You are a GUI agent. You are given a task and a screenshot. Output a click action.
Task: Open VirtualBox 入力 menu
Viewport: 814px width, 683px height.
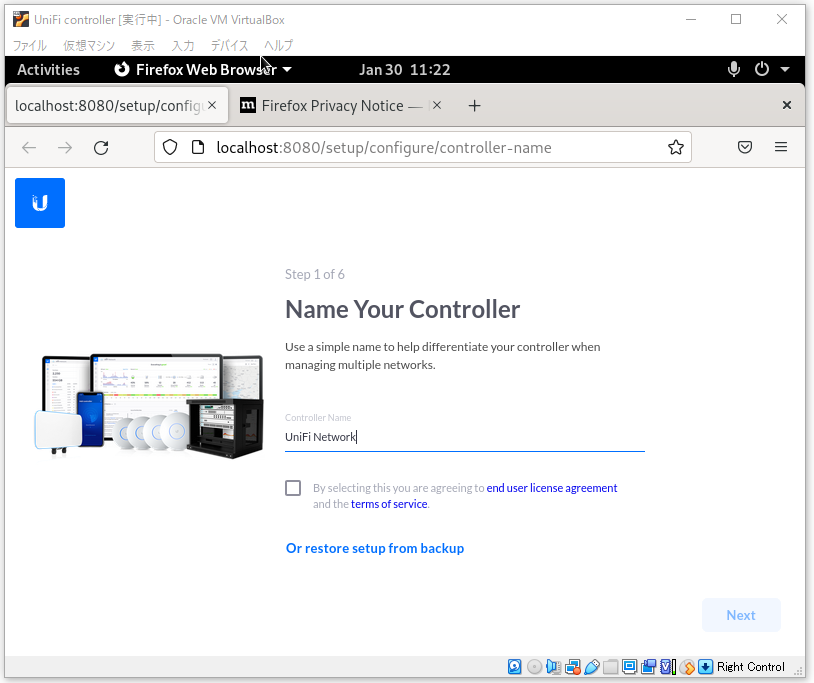(x=183, y=45)
